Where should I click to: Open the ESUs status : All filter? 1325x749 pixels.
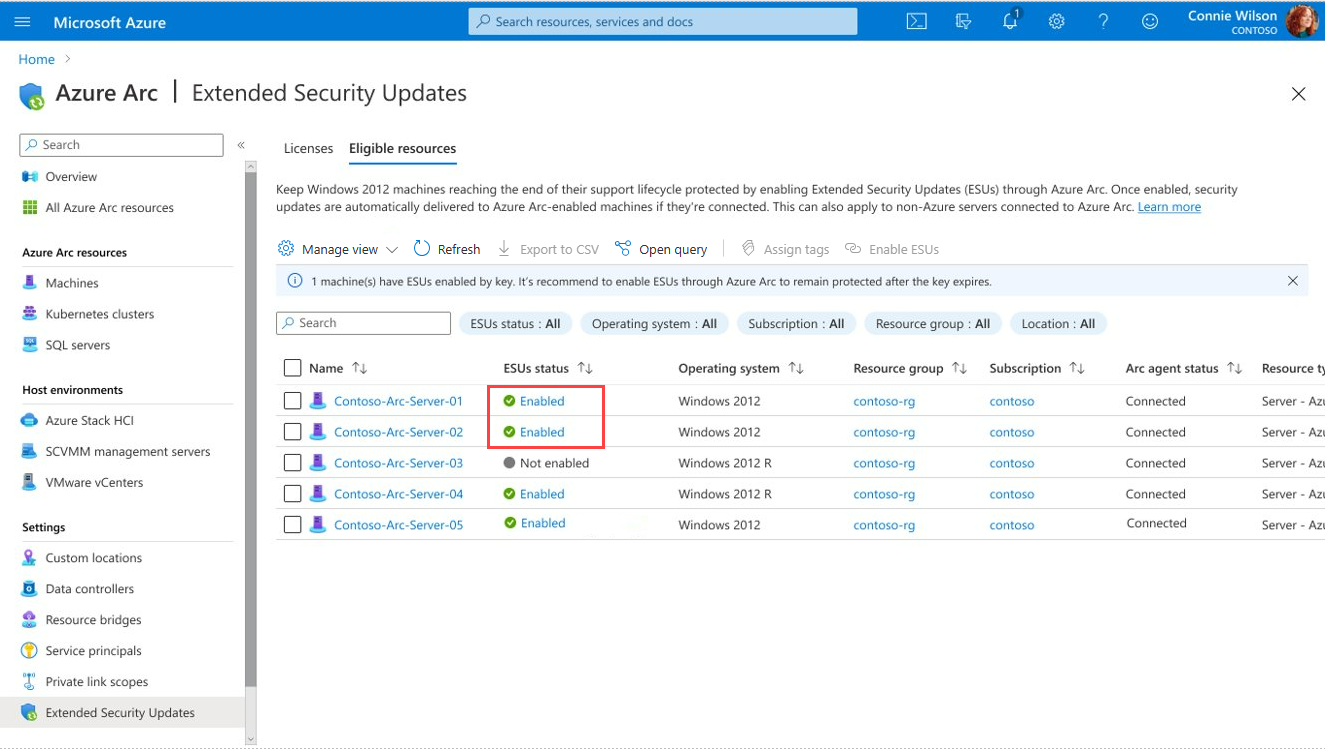pos(515,324)
